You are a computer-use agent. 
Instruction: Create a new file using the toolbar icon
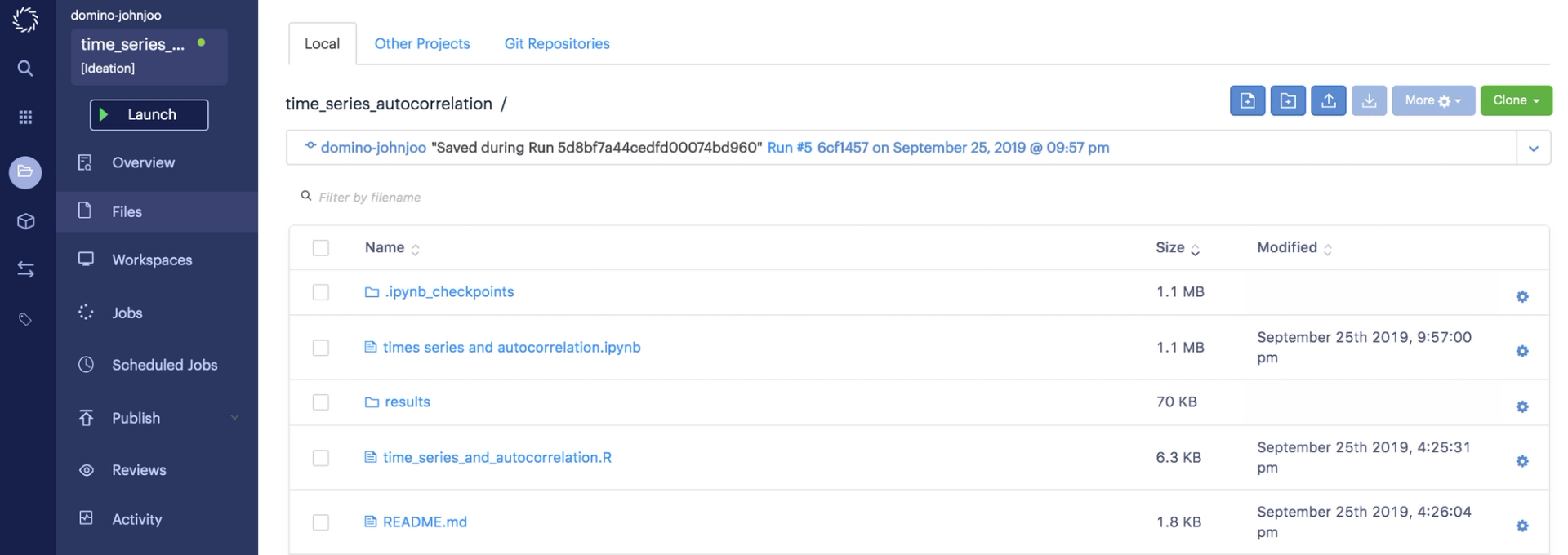1247,100
